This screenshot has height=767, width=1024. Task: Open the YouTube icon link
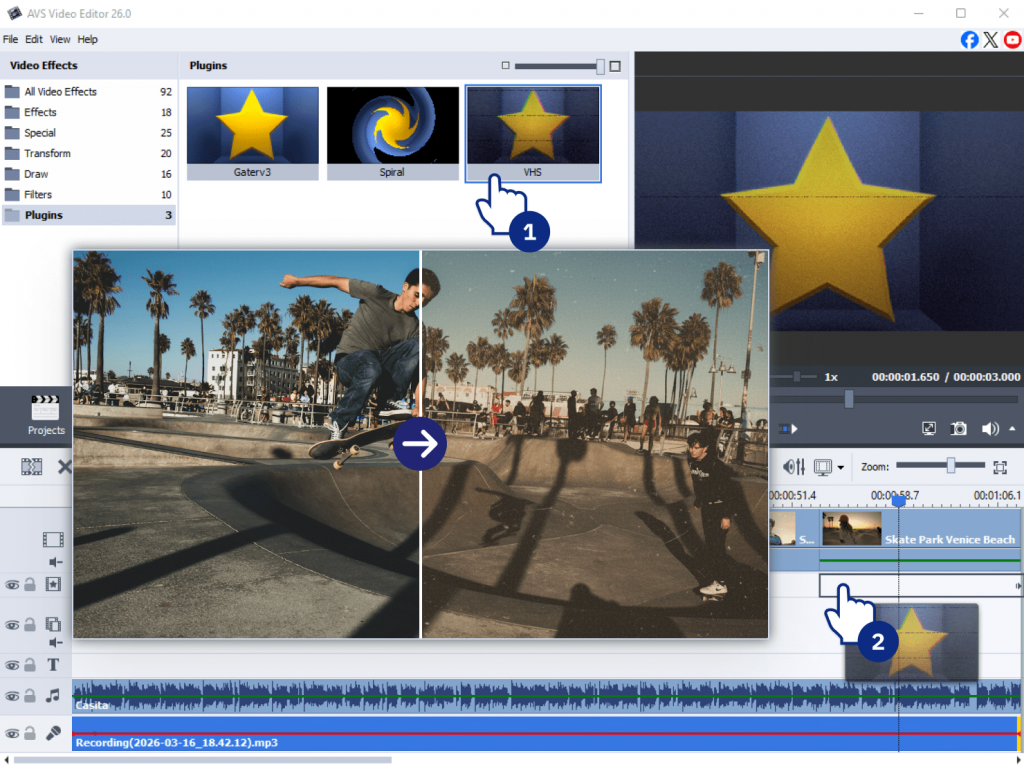[1012, 40]
